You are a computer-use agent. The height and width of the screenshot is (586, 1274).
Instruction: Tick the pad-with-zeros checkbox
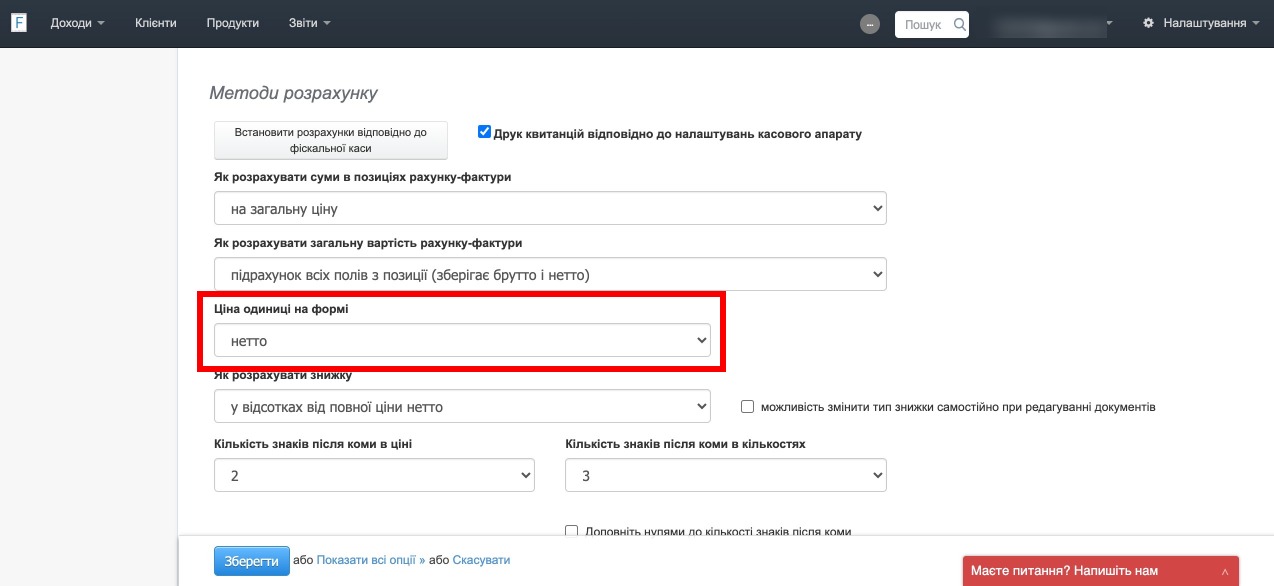click(572, 531)
